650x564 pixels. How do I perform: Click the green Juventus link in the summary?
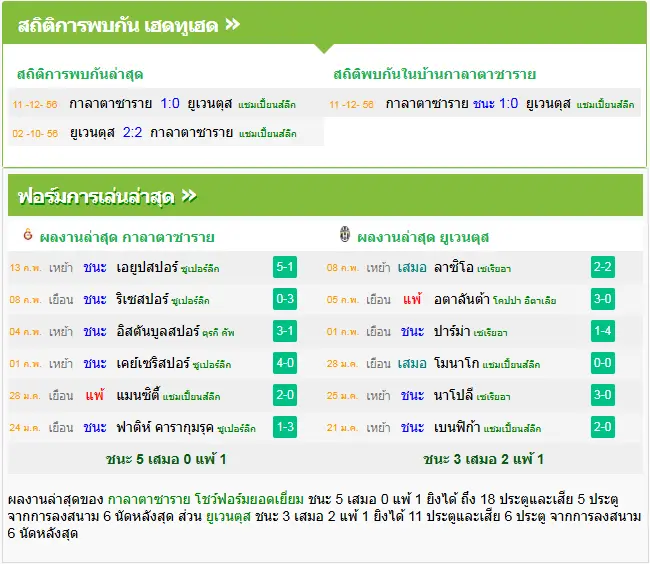click(x=228, y=516)
